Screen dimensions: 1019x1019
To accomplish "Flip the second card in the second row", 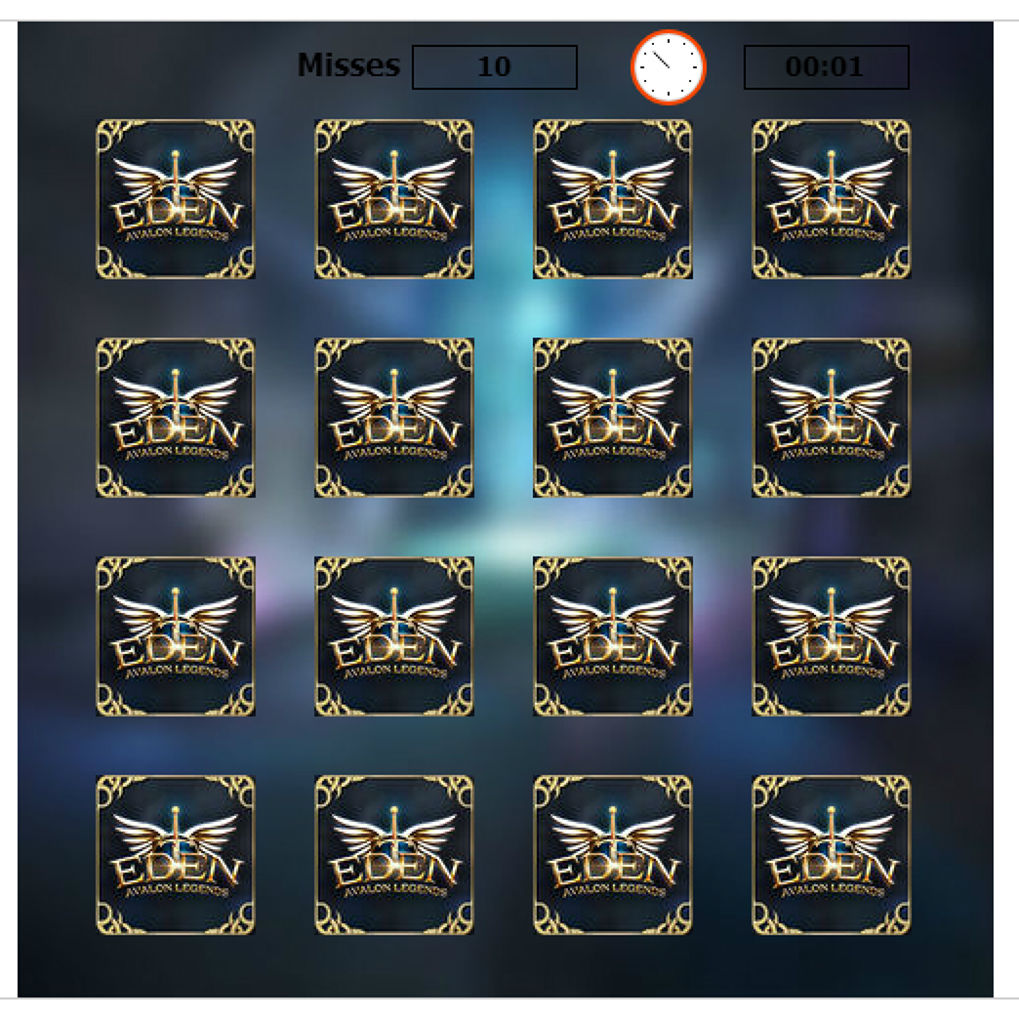I will [394, 417].
